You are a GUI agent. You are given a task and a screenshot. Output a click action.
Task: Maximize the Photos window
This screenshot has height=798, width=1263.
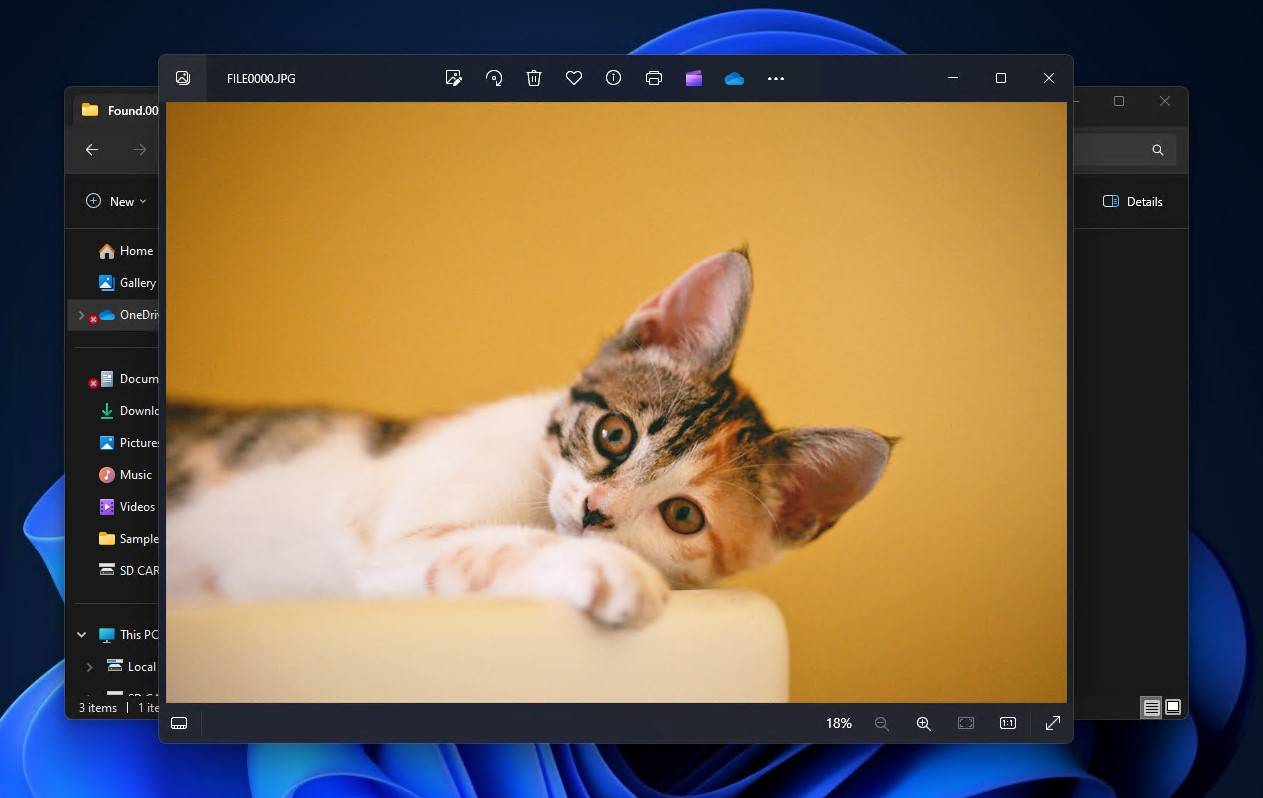click(1001, 78)
